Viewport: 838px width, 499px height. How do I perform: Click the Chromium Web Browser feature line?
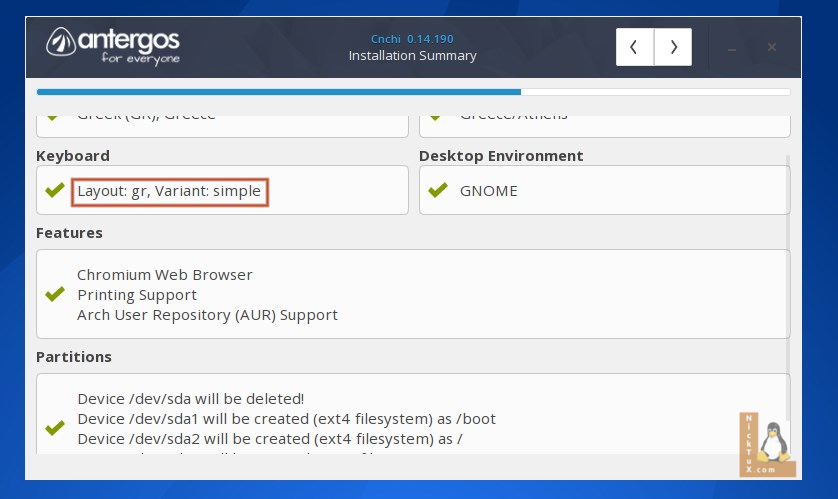click(165, 275)
